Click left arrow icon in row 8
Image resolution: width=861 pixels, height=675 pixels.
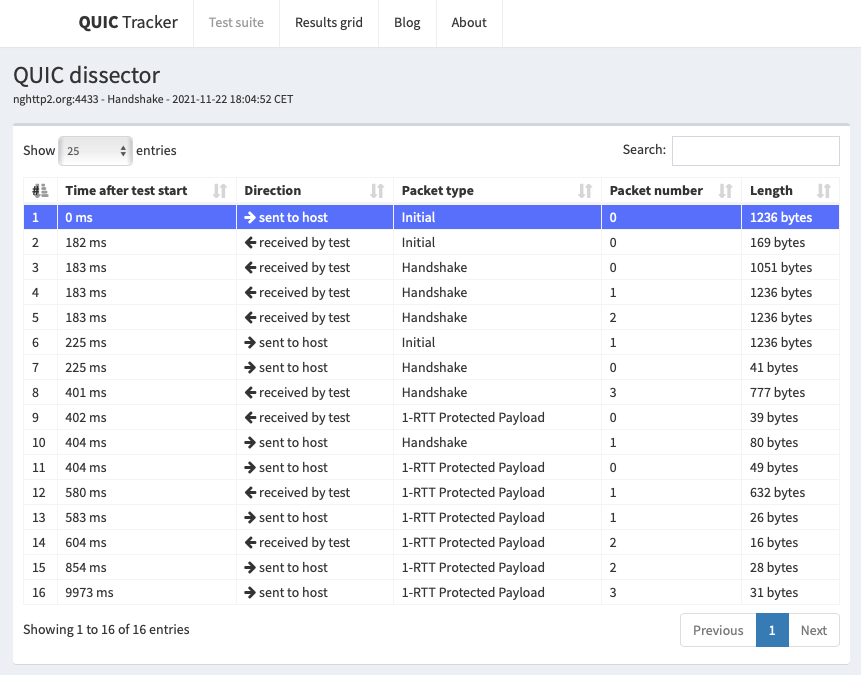click(x=250, y=393)
